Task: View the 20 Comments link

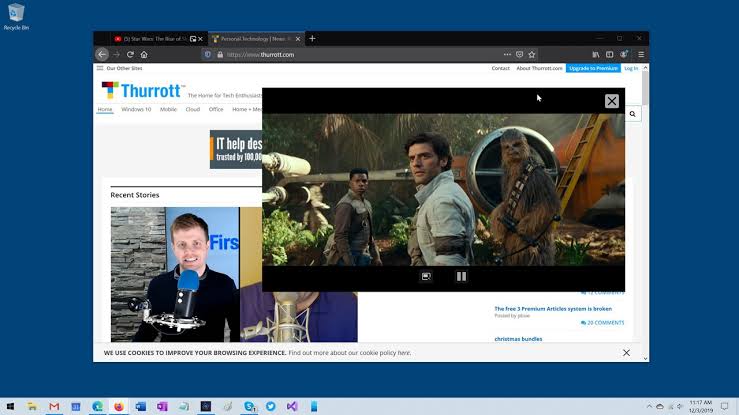Action: click(602, 323)
